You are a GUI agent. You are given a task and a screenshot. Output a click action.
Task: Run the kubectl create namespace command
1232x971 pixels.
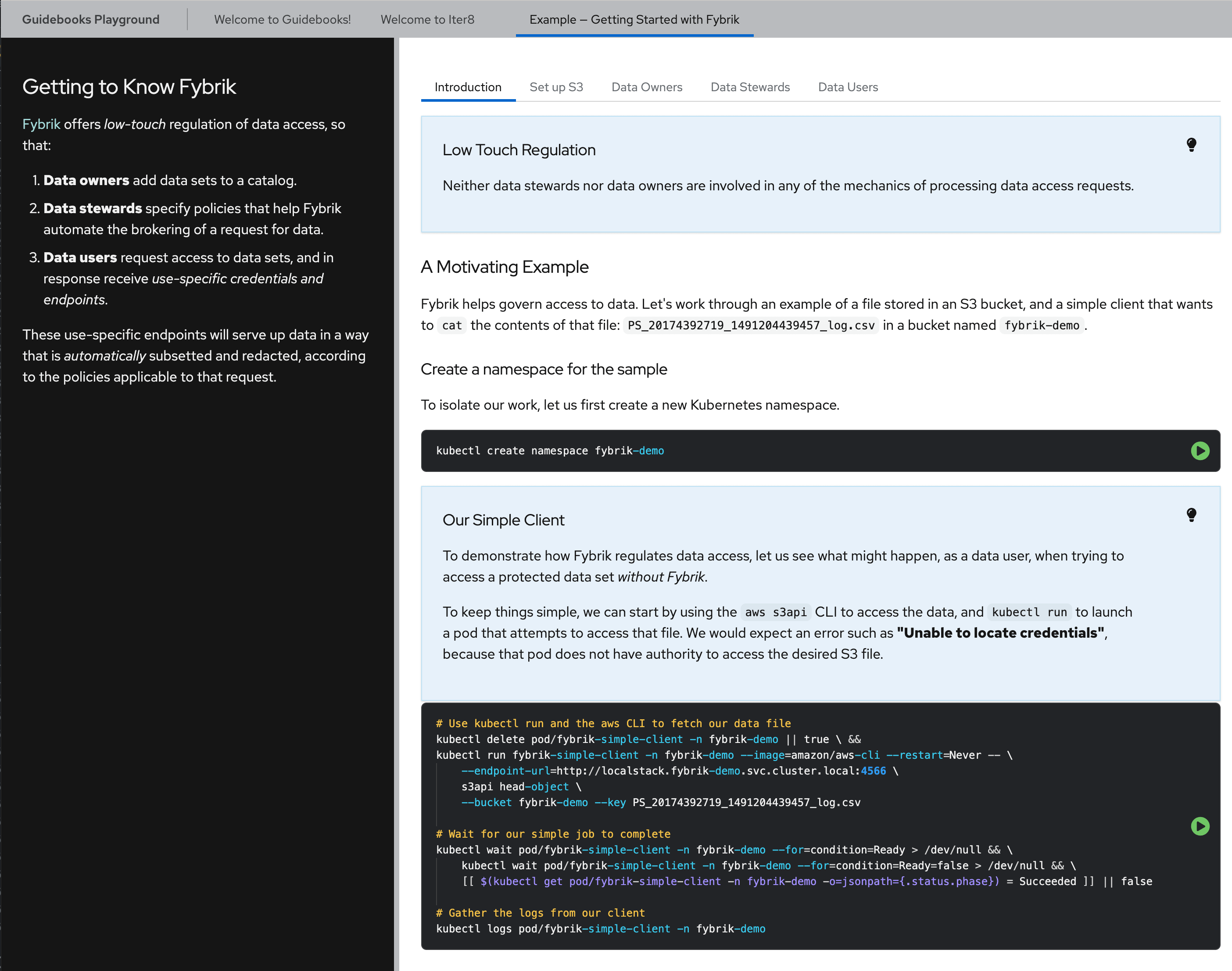(1200, 451)
